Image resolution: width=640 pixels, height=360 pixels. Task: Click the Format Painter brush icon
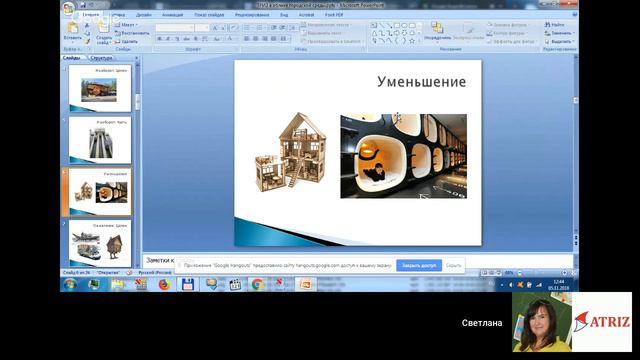(x=87, y=41)
